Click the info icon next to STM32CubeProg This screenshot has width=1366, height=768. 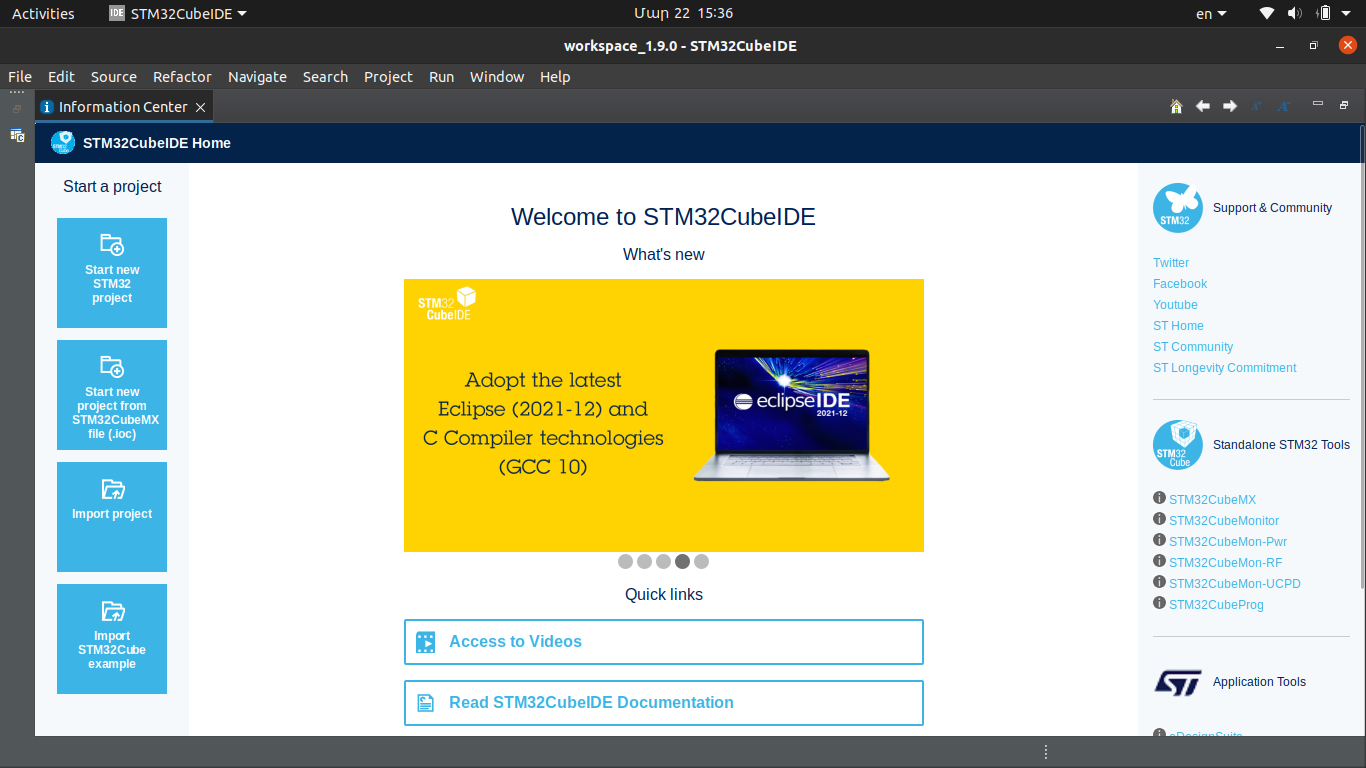1159,603
